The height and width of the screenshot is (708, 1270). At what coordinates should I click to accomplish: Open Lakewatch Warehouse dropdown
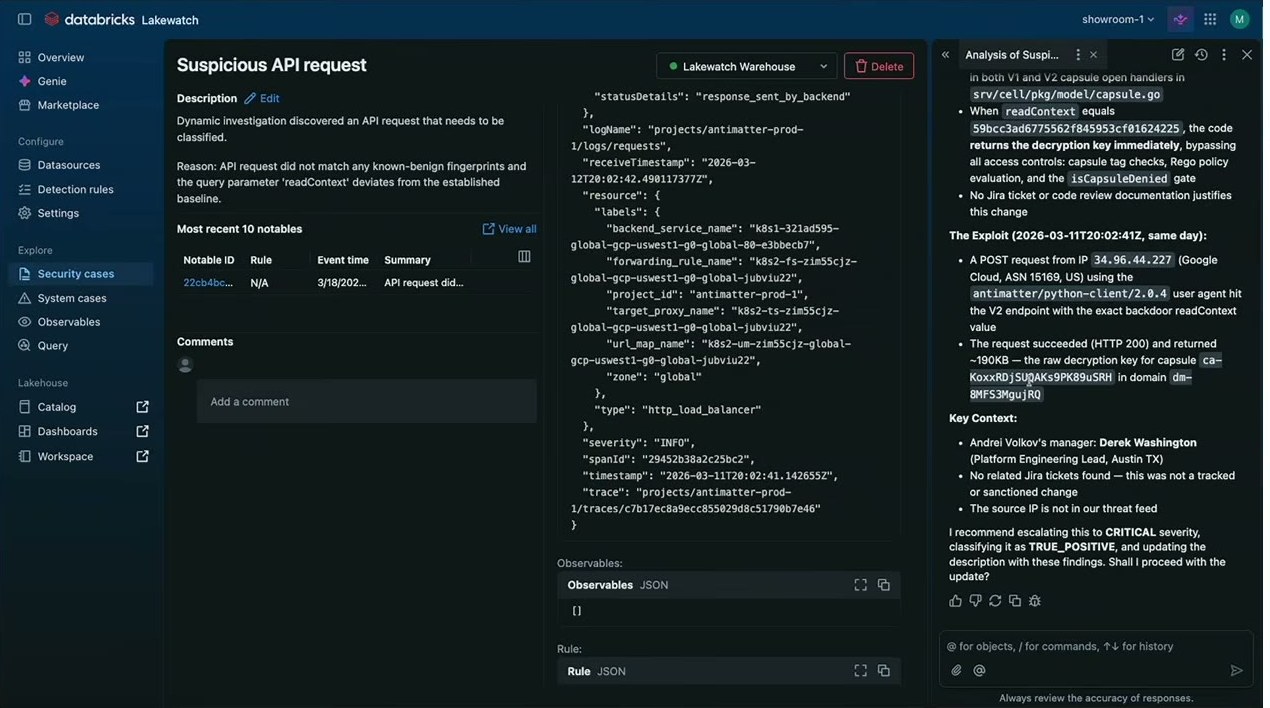pyautogui.click(x=747, y=66)
